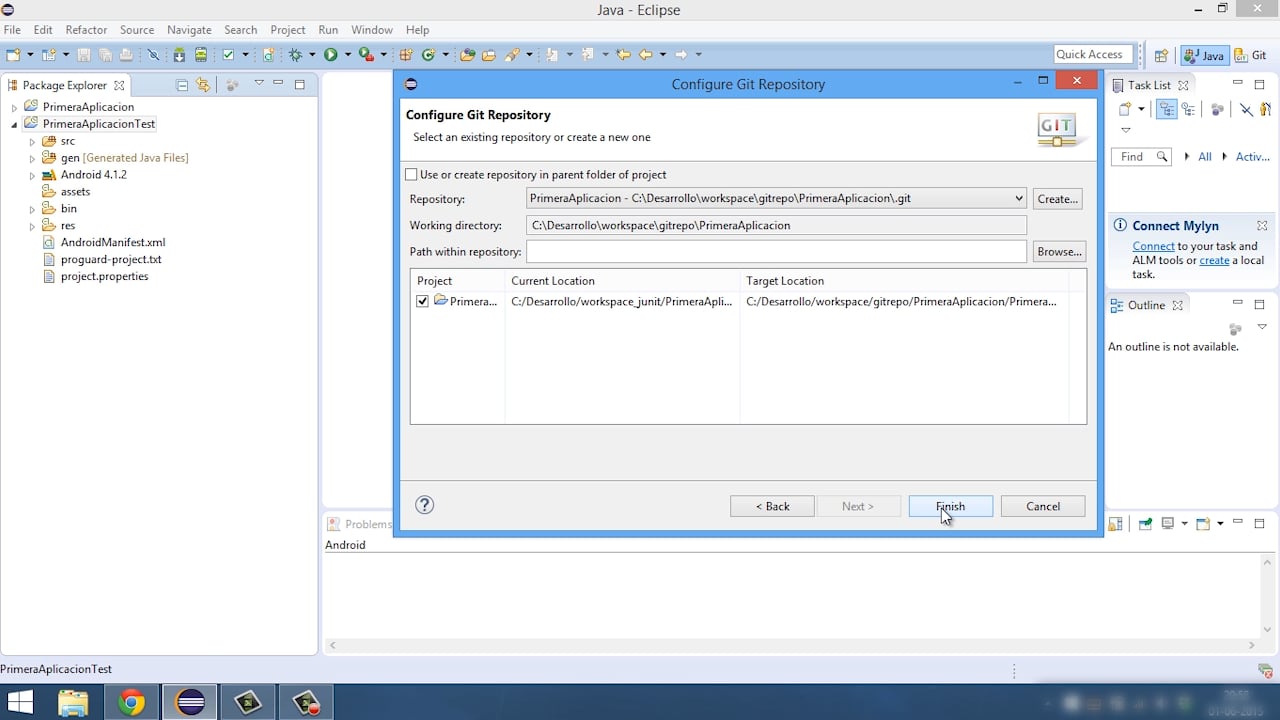
Task: Click the Create... repository button
Action: coord(1057,199)
